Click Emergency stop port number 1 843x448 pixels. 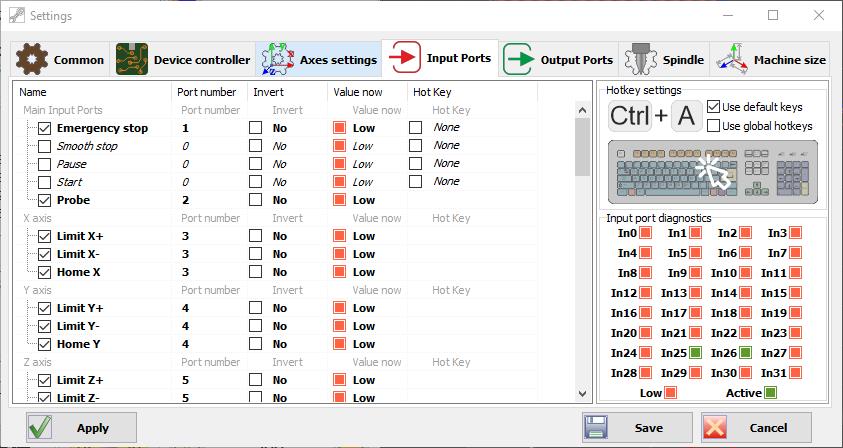(x=185, y=128)
